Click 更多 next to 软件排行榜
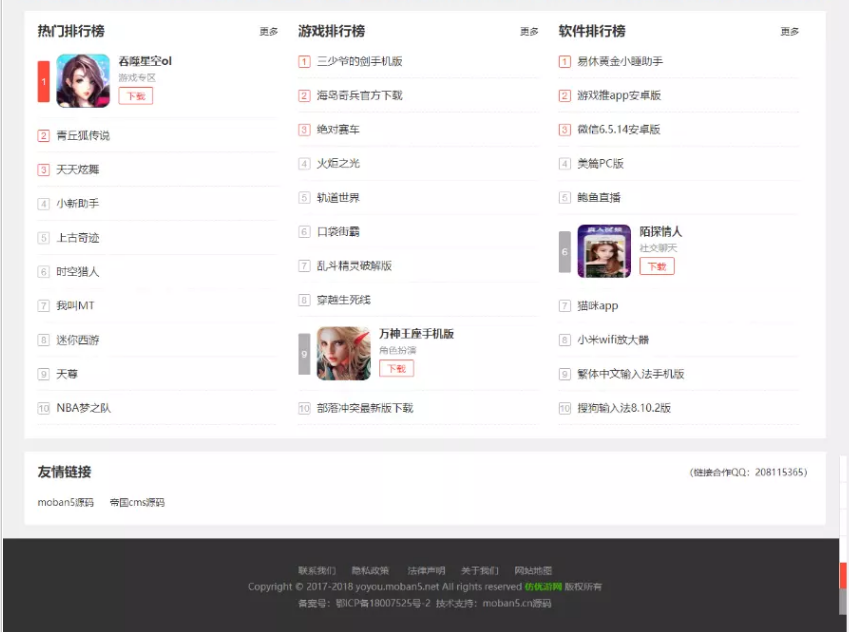This screenshot has height=632, width=849. [x=789, y=32]
